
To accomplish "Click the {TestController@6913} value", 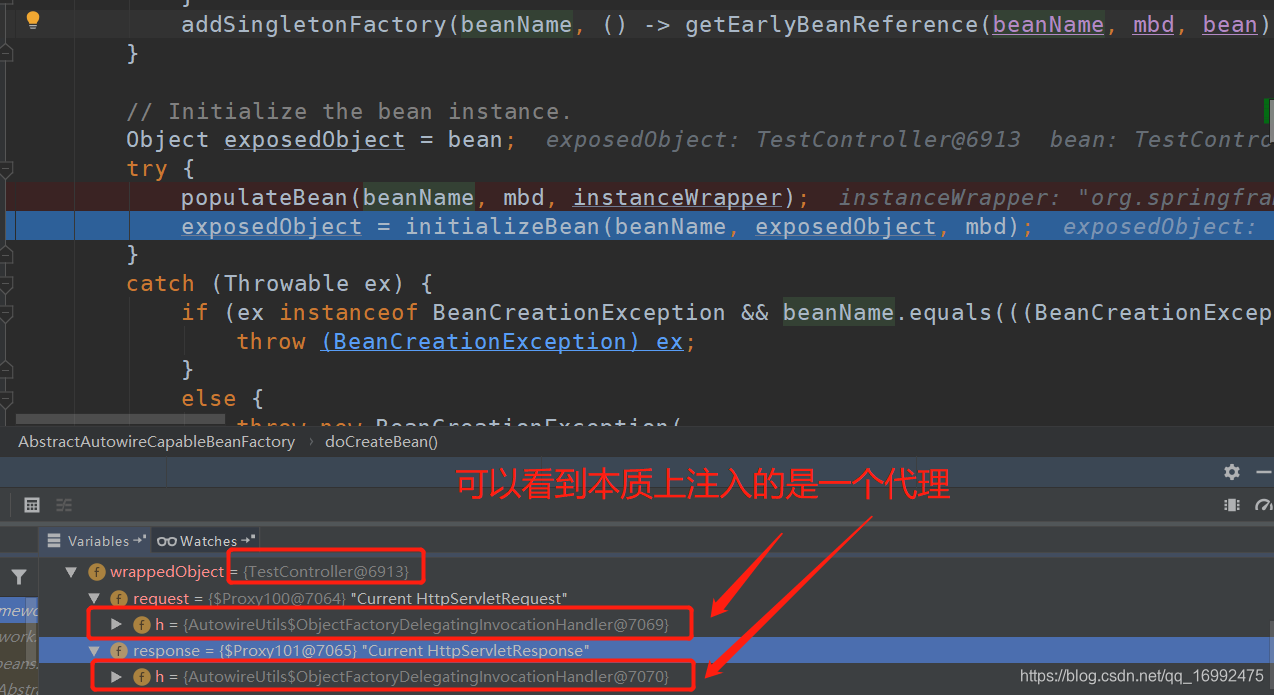I will (326, 572).
